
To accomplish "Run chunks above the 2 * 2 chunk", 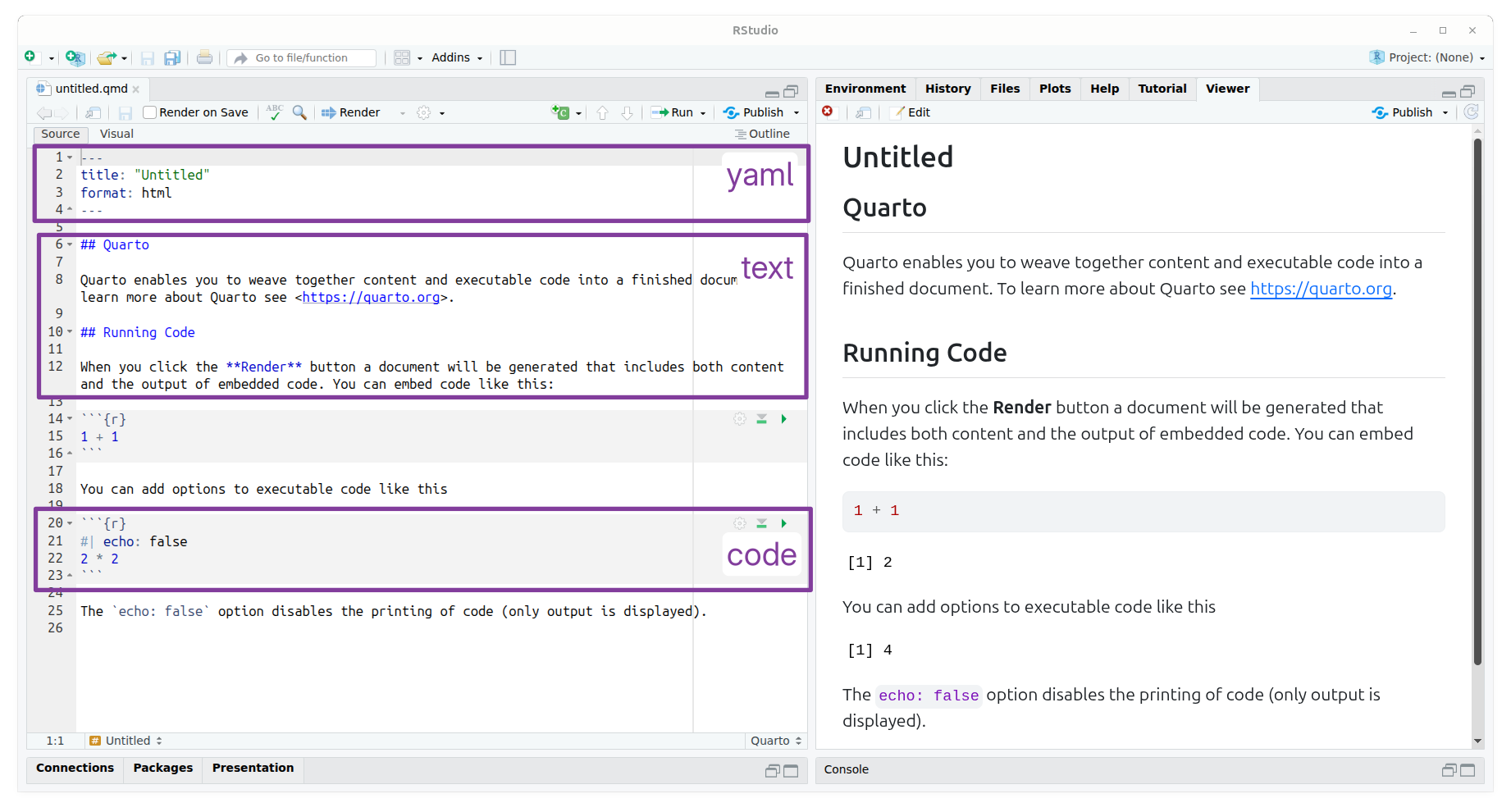I will pos(762,523).
